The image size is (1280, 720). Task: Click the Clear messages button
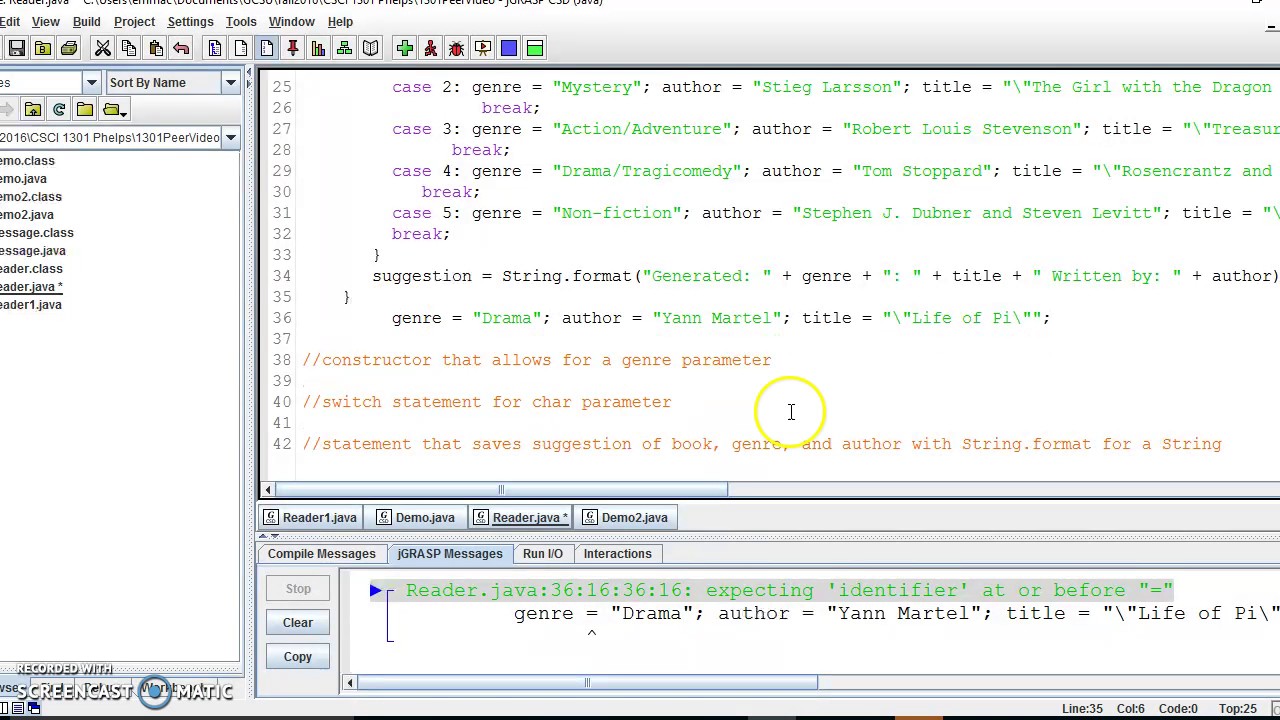click(298, 623)
